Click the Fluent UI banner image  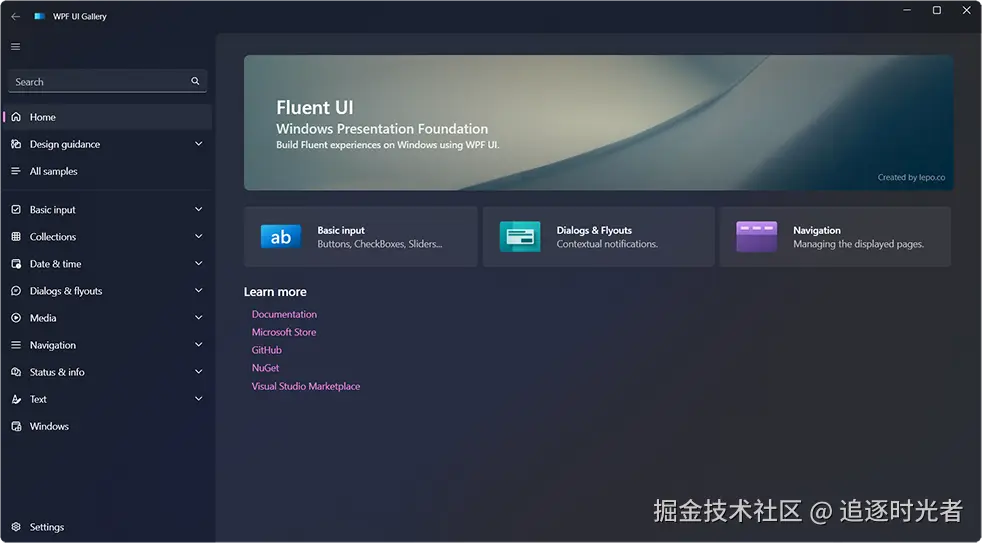(598, 122)
